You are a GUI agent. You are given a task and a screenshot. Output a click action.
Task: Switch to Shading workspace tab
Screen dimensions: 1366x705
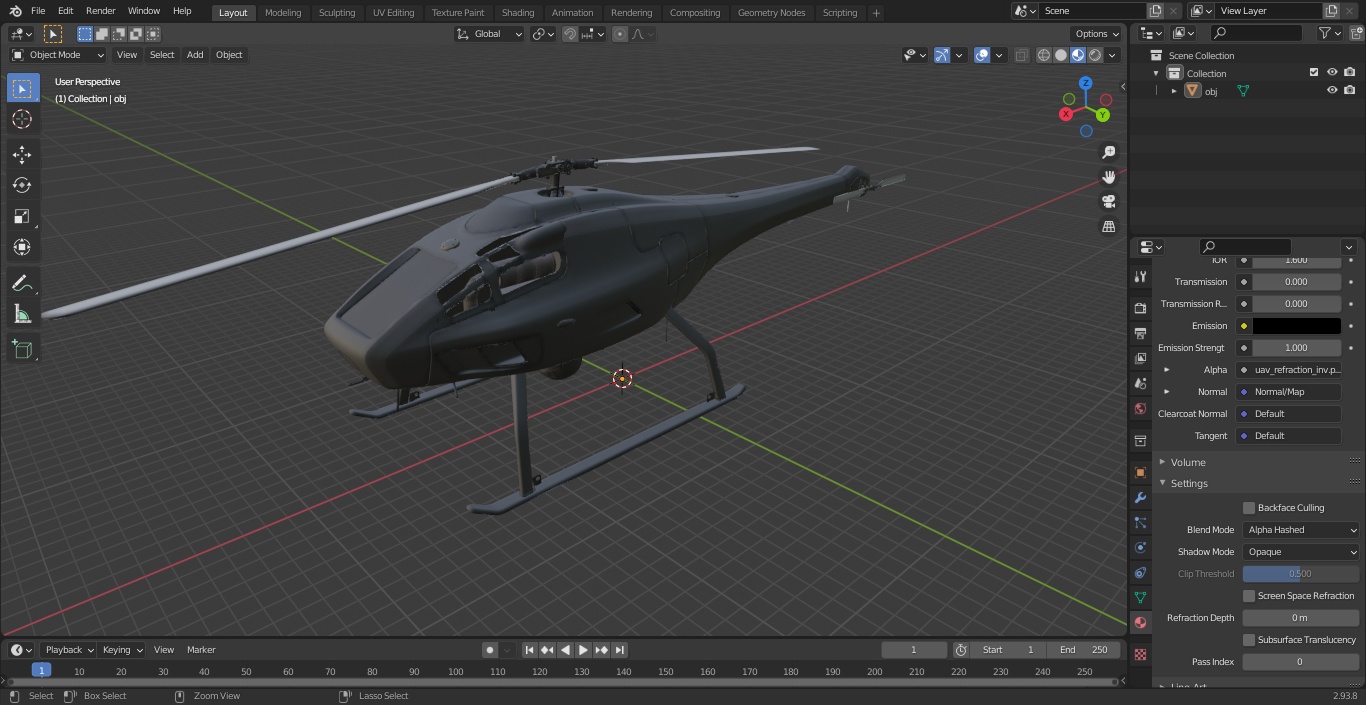(x=518, y=12)
